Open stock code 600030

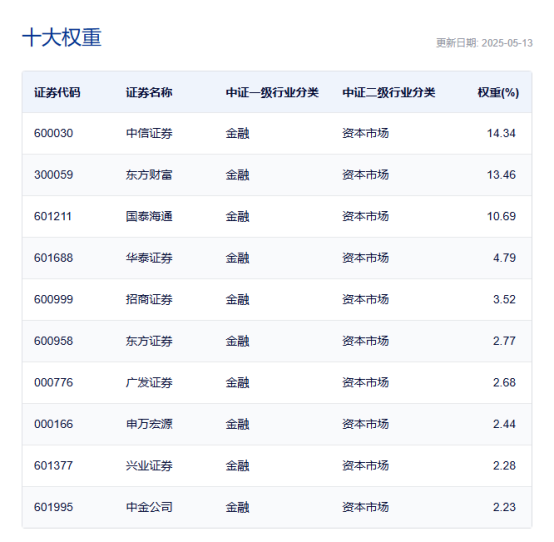coord(53,133)
